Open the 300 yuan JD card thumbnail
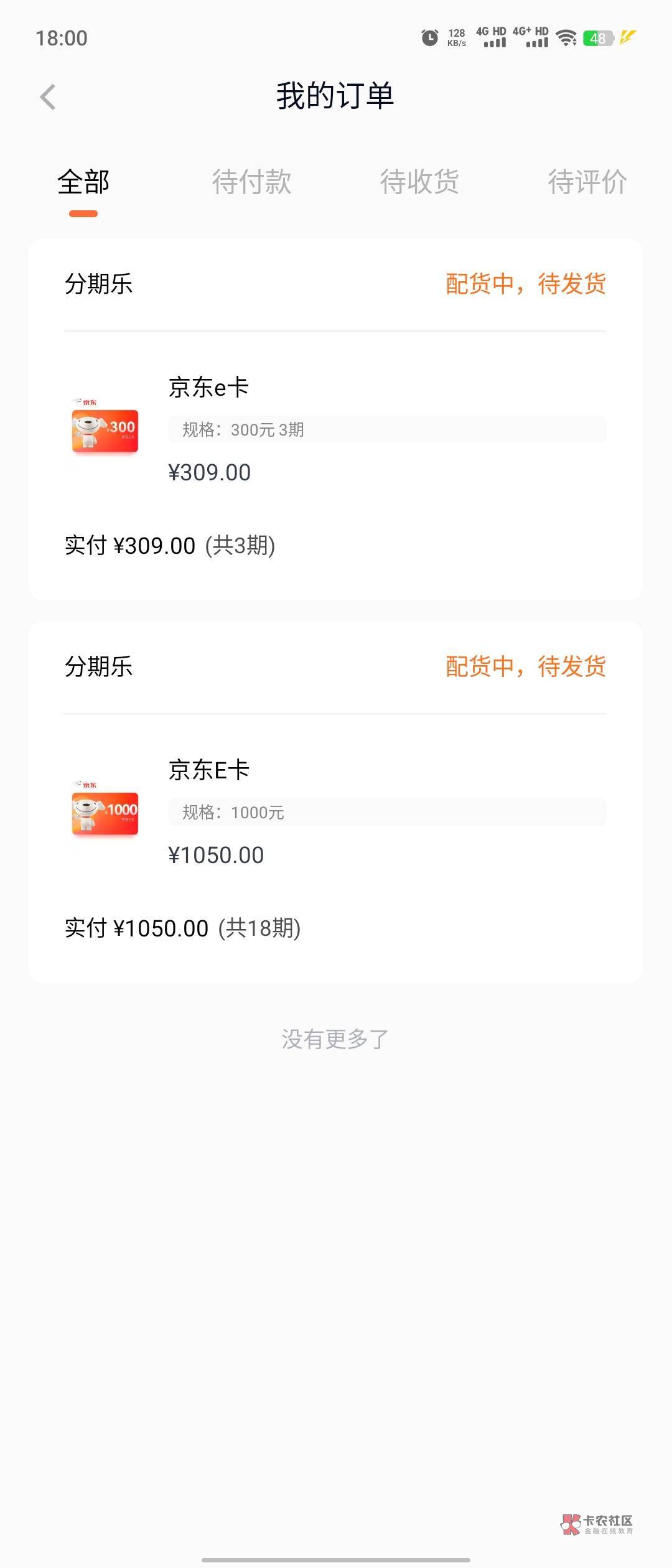The image size is (672, 1568). click(x=105, y=429)
